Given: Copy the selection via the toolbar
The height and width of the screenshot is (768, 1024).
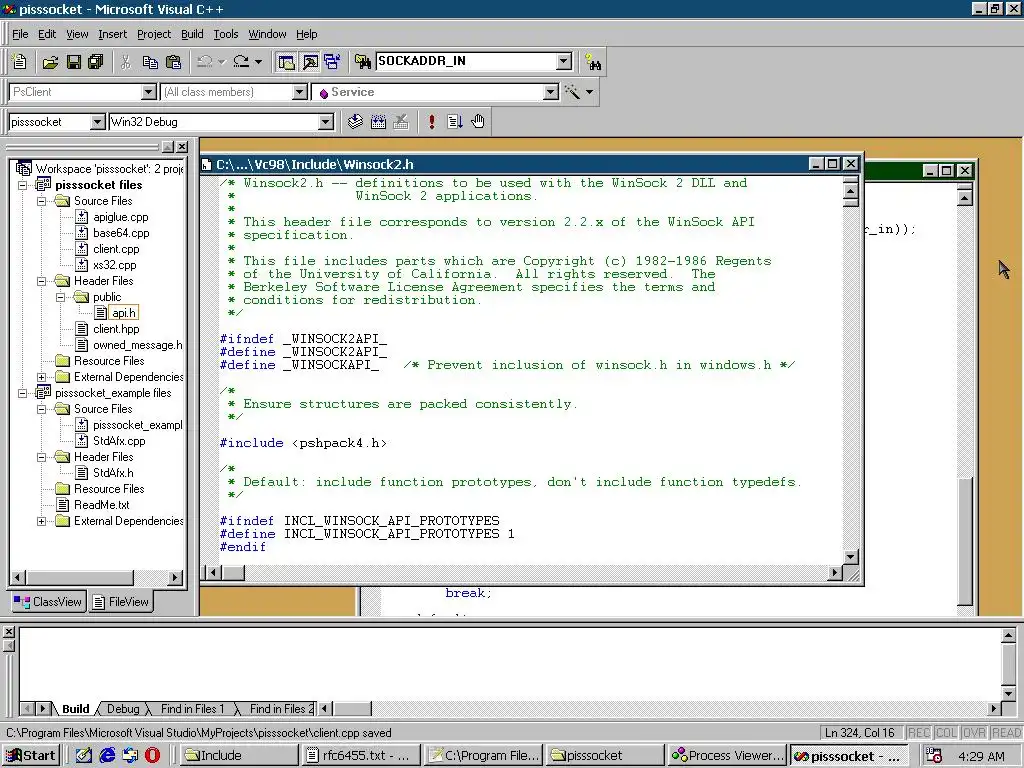Looking at the screenshot, I should click(x=150, y=62).
